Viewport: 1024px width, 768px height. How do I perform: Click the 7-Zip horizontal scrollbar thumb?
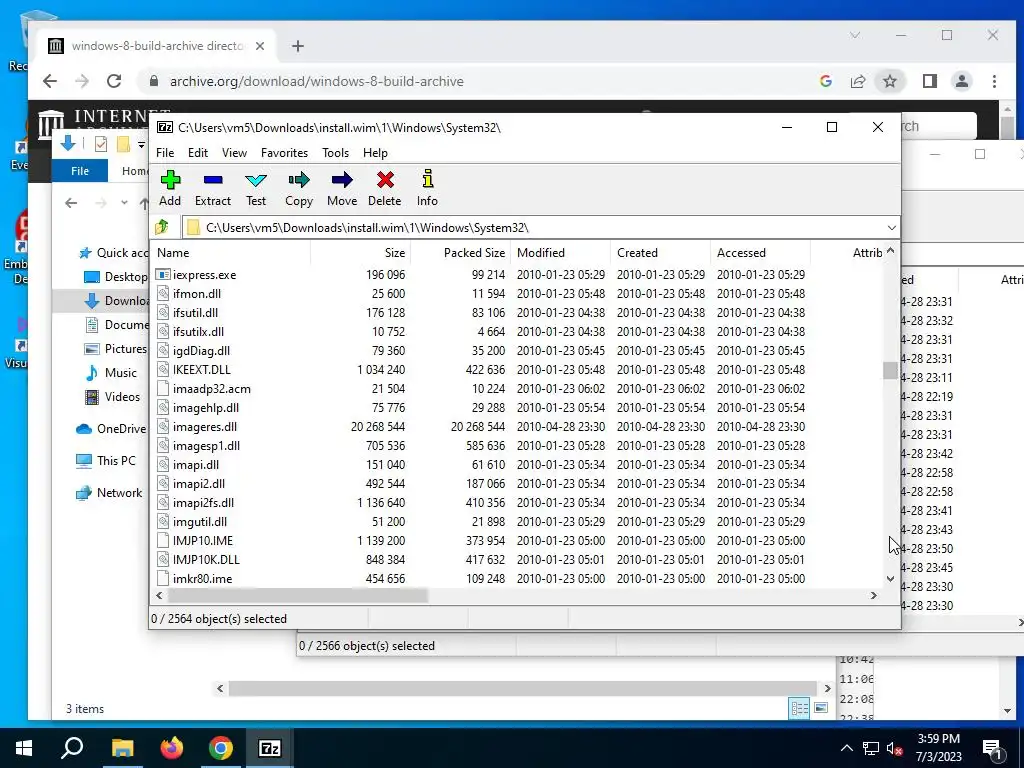[298, 596]
